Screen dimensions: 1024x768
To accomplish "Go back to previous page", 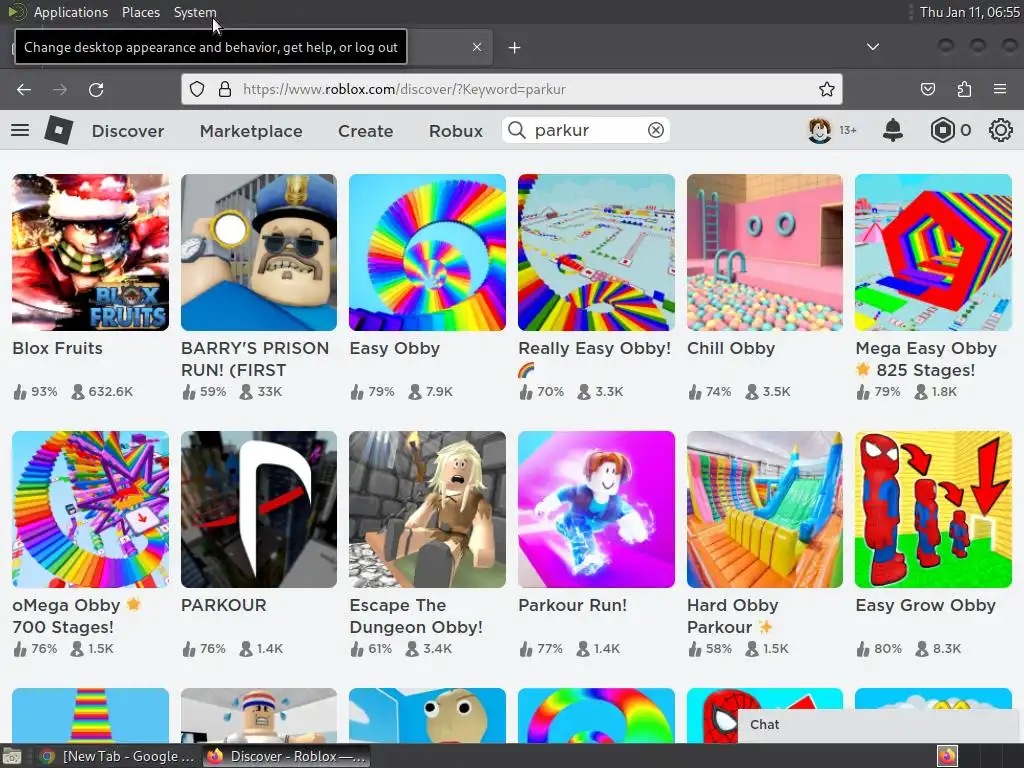I will (24, 89).
